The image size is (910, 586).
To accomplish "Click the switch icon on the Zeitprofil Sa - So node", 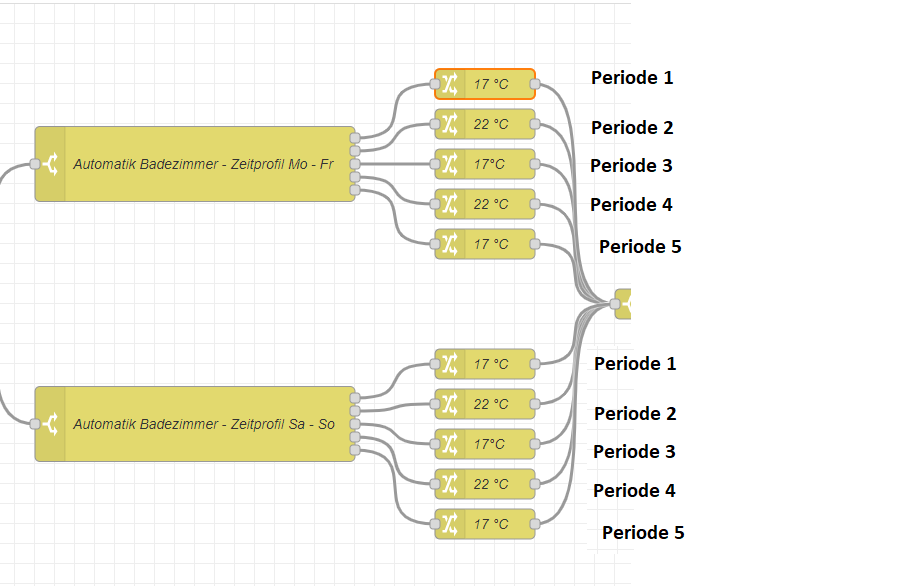I will (x=50, y=424).
